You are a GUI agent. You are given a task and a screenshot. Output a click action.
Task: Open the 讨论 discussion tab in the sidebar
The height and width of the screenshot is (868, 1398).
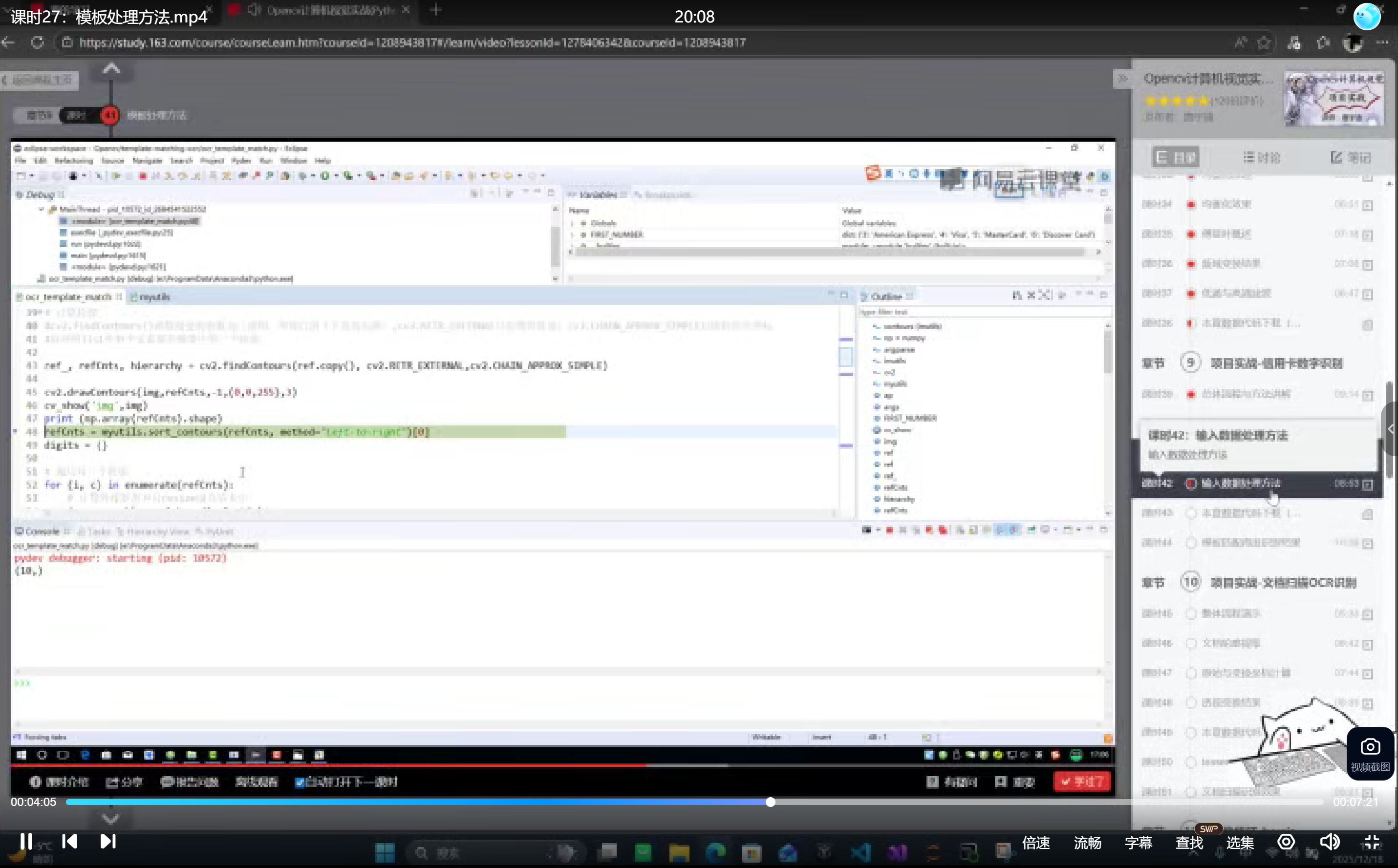click(x=1262, y=157)
